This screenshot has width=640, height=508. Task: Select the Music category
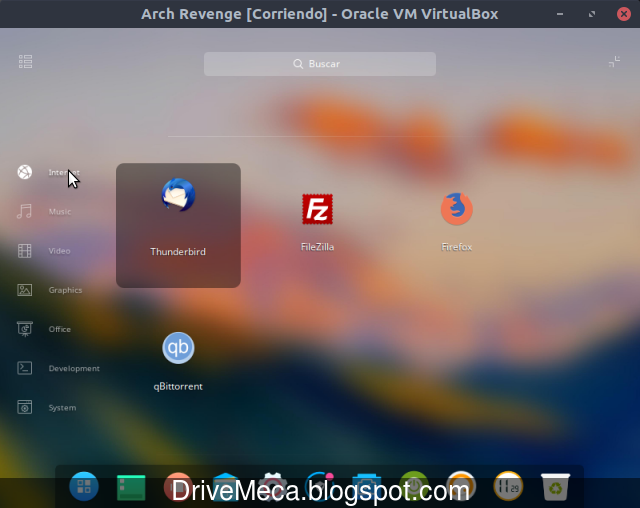point(44,211)
